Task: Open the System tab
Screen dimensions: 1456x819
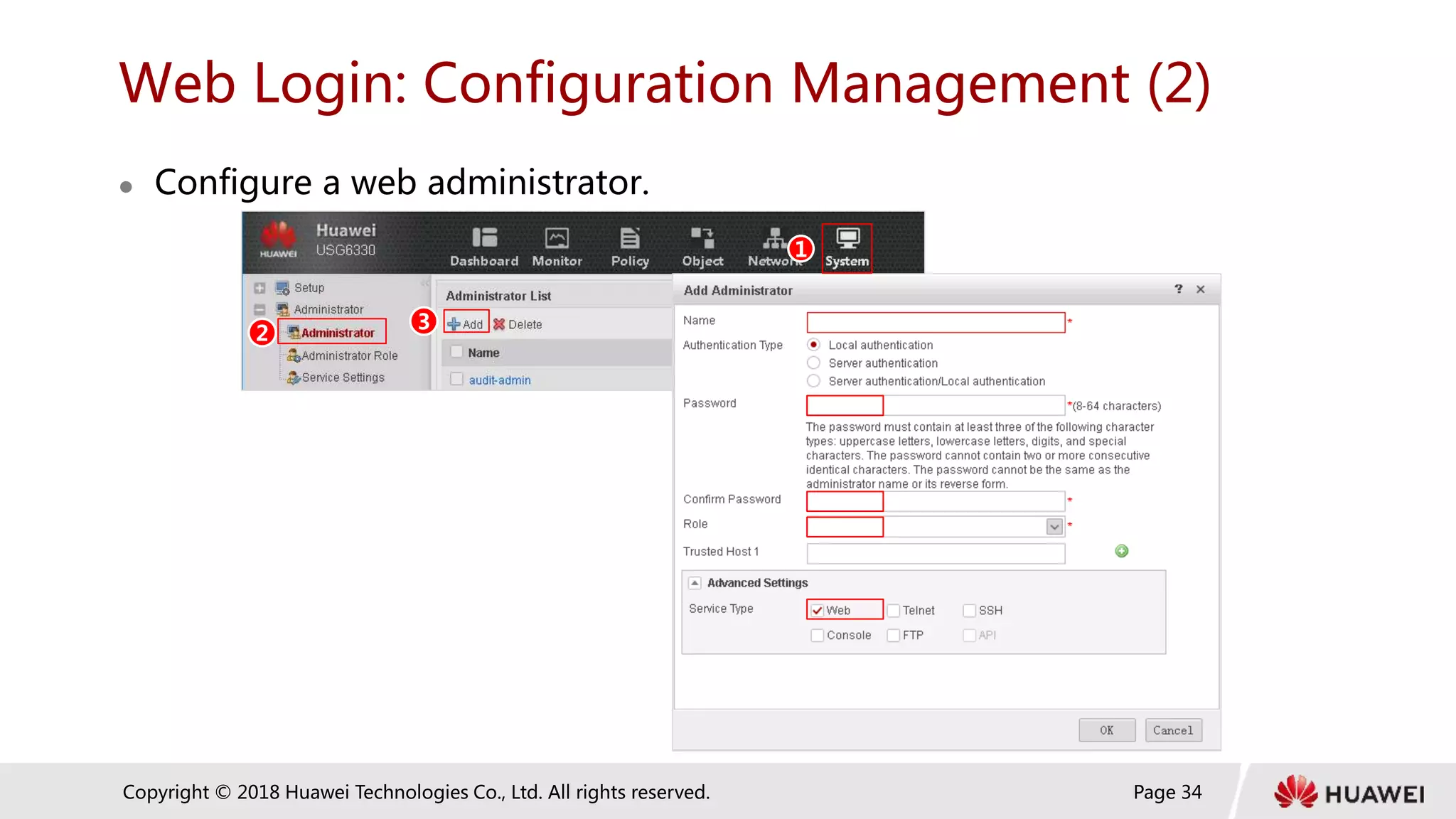Action: [x=847, y=247]
